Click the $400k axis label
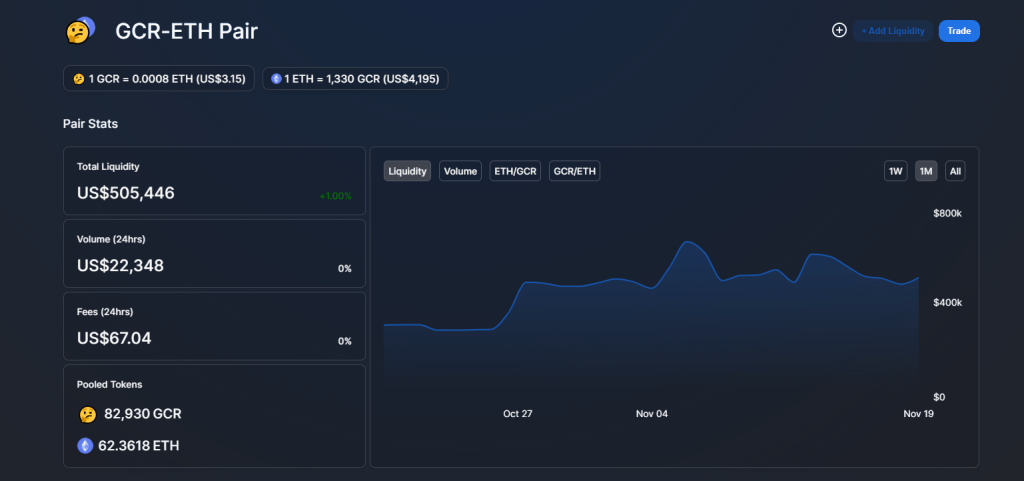The image size is (1024, 481). coord(947,303)
